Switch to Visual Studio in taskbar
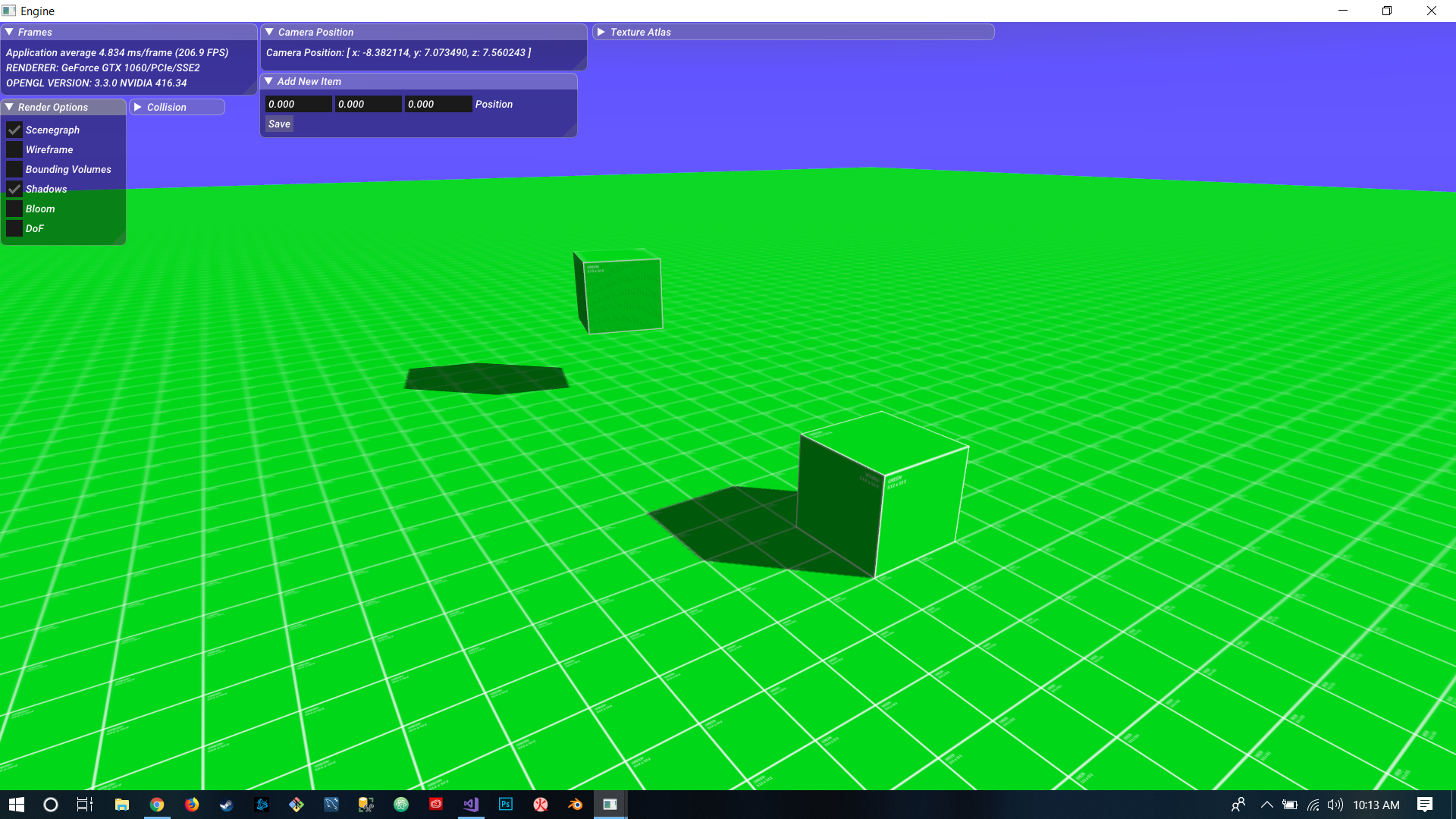Image resolution: width=1456 pixels, height=819 pixels. (471, 805)
